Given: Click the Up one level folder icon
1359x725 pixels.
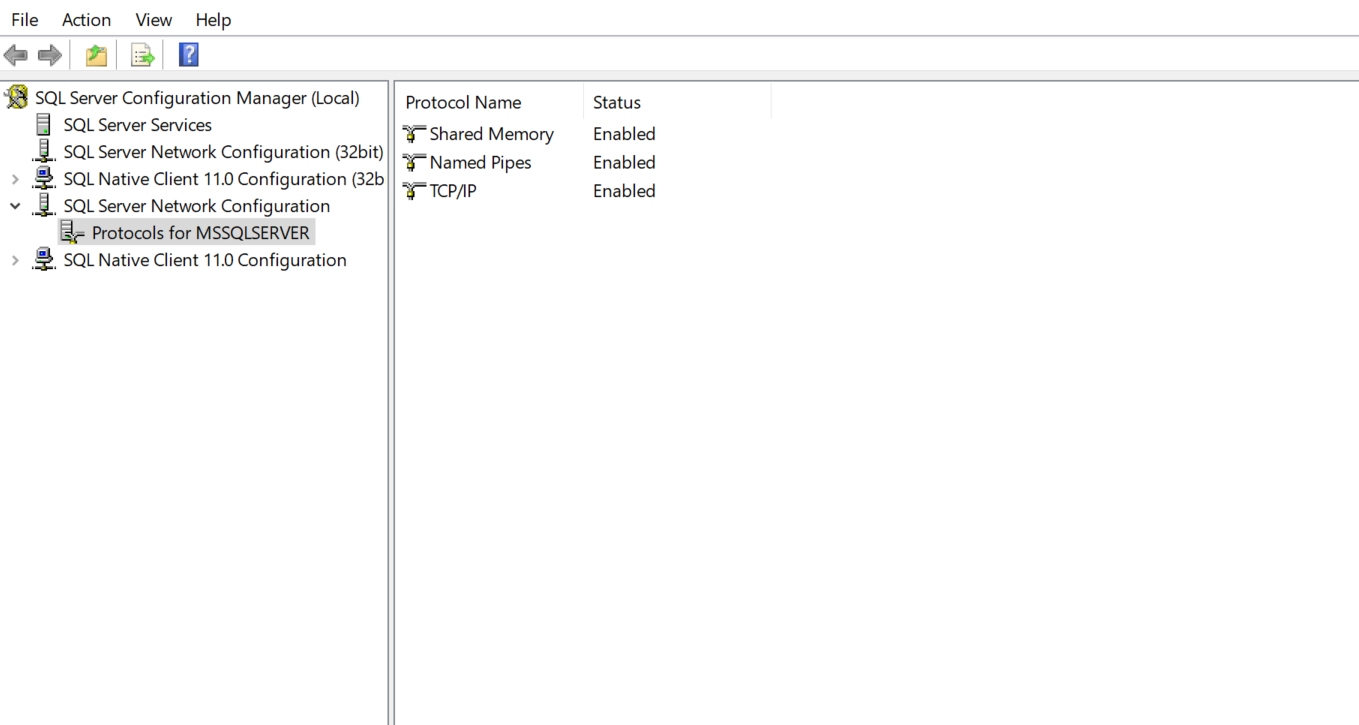Looking at the screenshot, I should point(96,55).
